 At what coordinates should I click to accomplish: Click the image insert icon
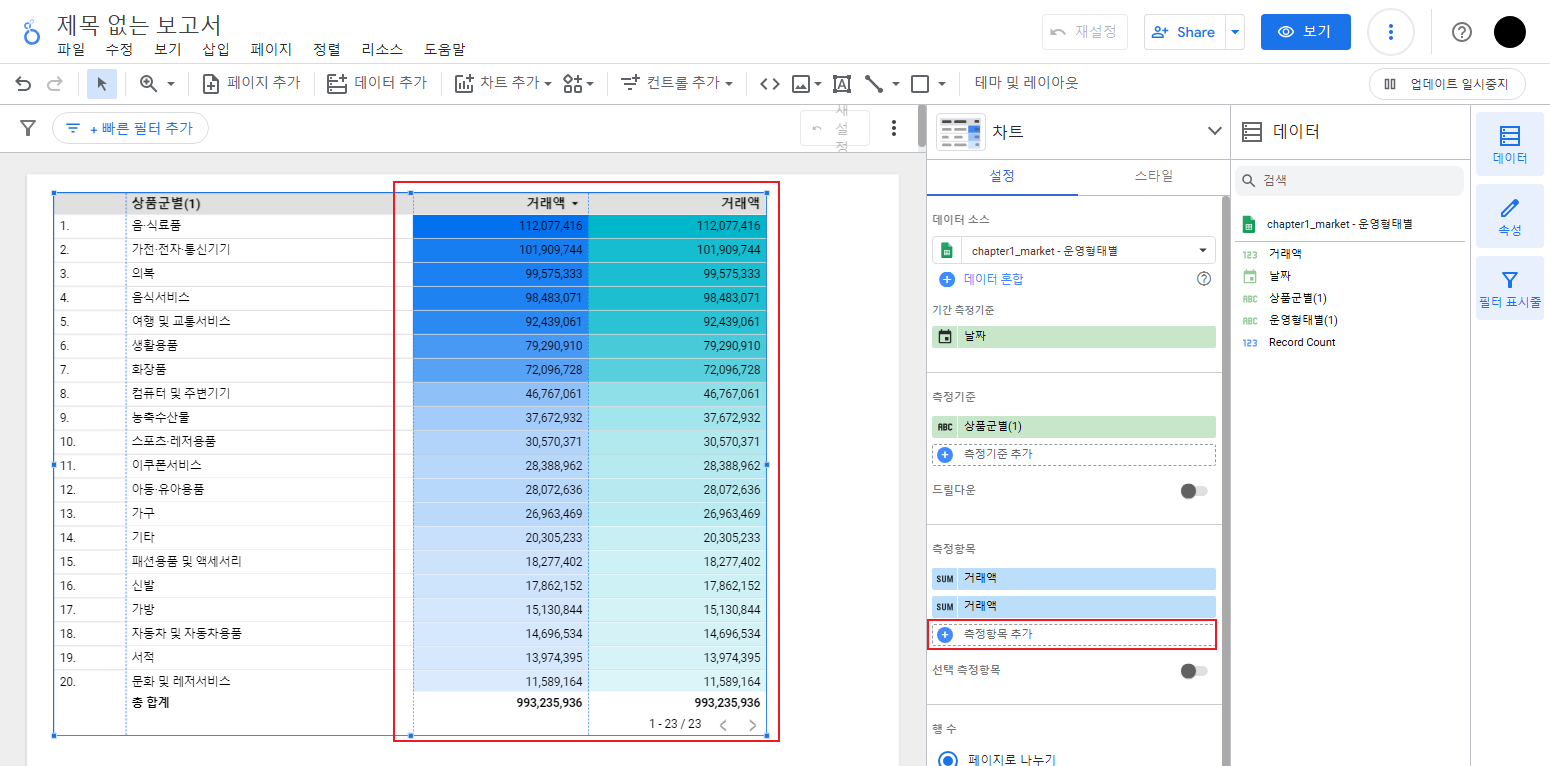tap(800, 84)
